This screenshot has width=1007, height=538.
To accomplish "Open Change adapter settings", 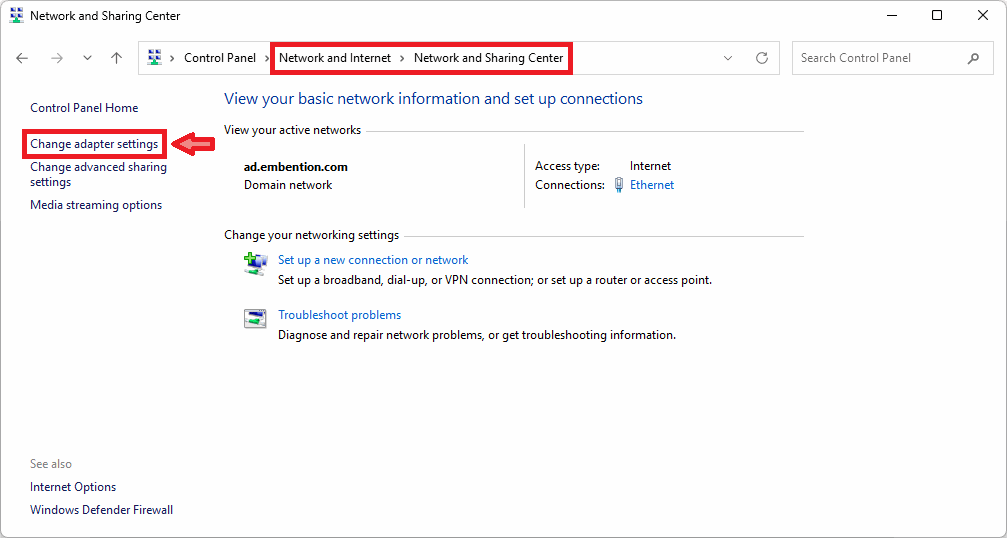I will 94,144.
